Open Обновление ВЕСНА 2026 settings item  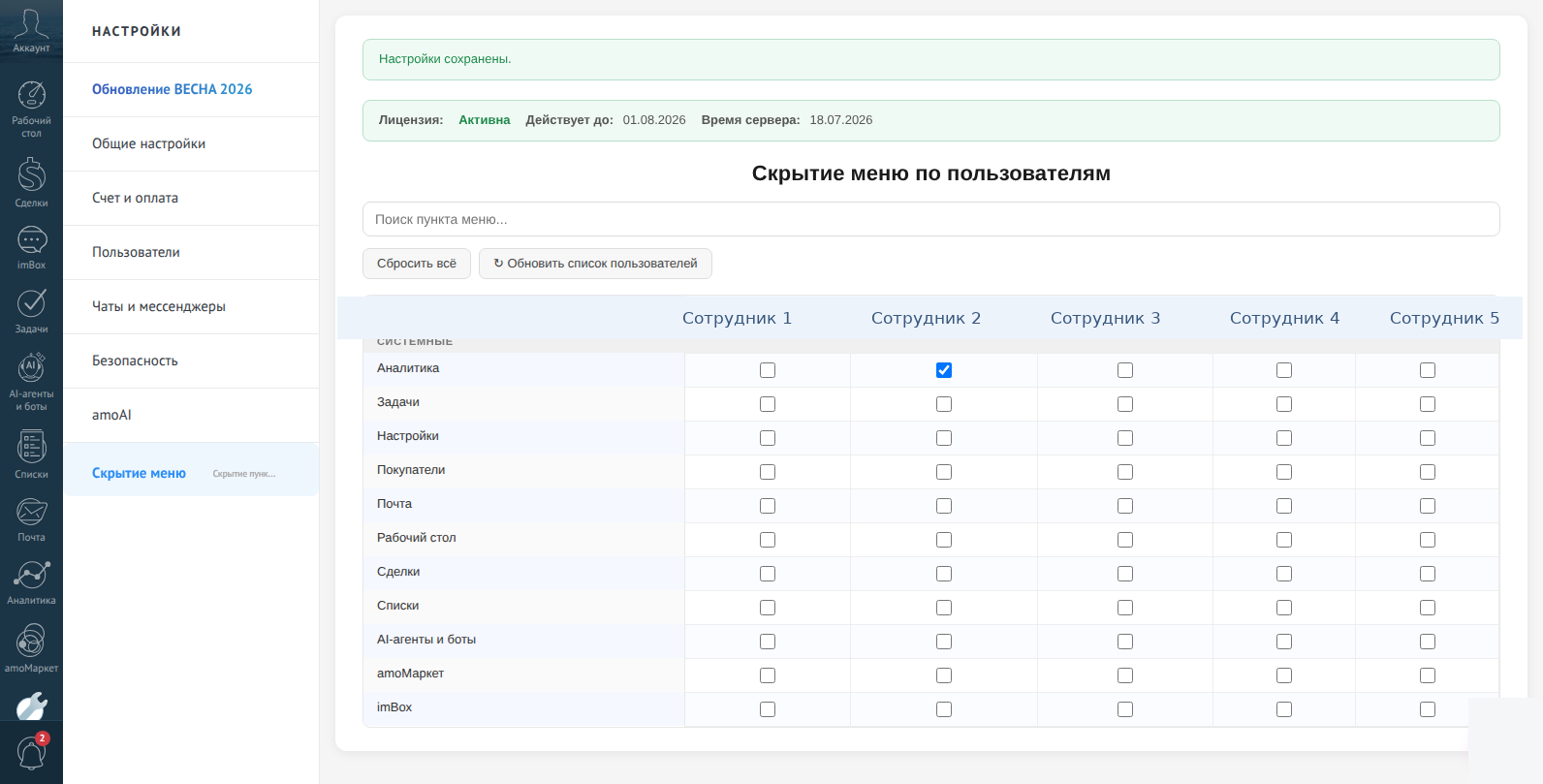[x=191, y=89]
